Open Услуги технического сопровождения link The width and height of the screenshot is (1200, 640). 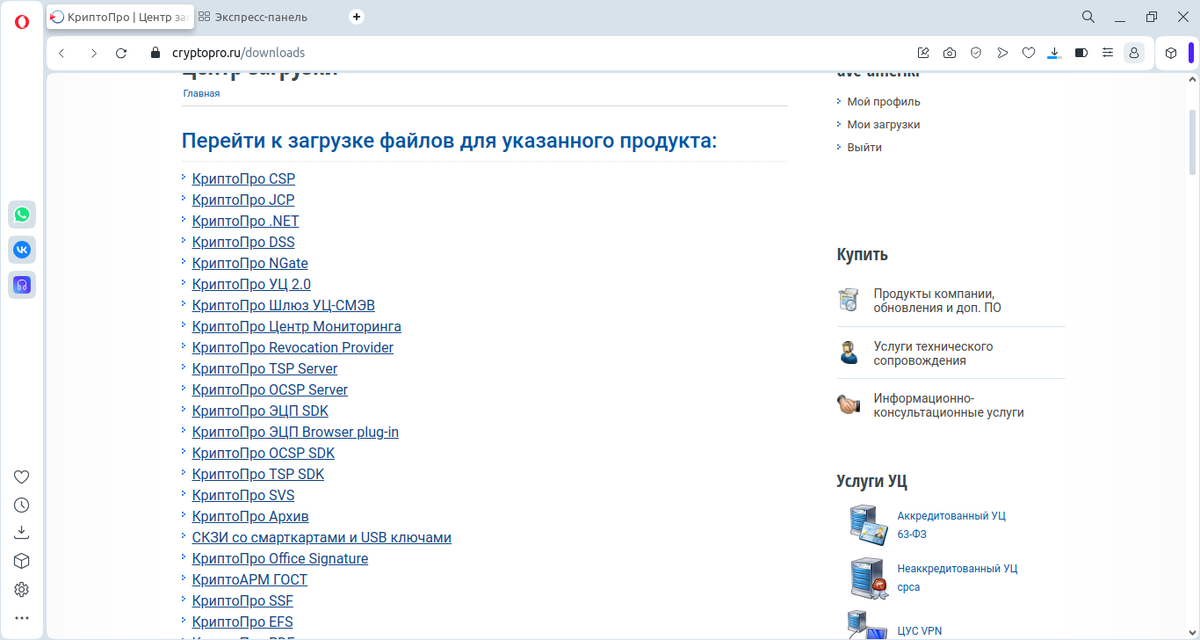coord(933,353)
